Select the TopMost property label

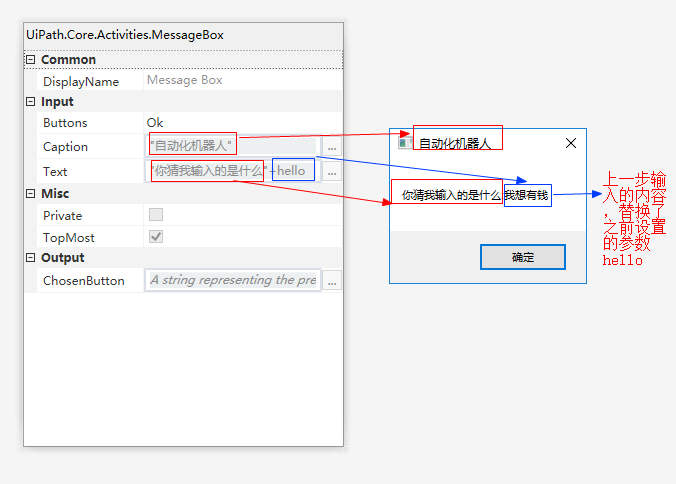(x=69, y=238)
